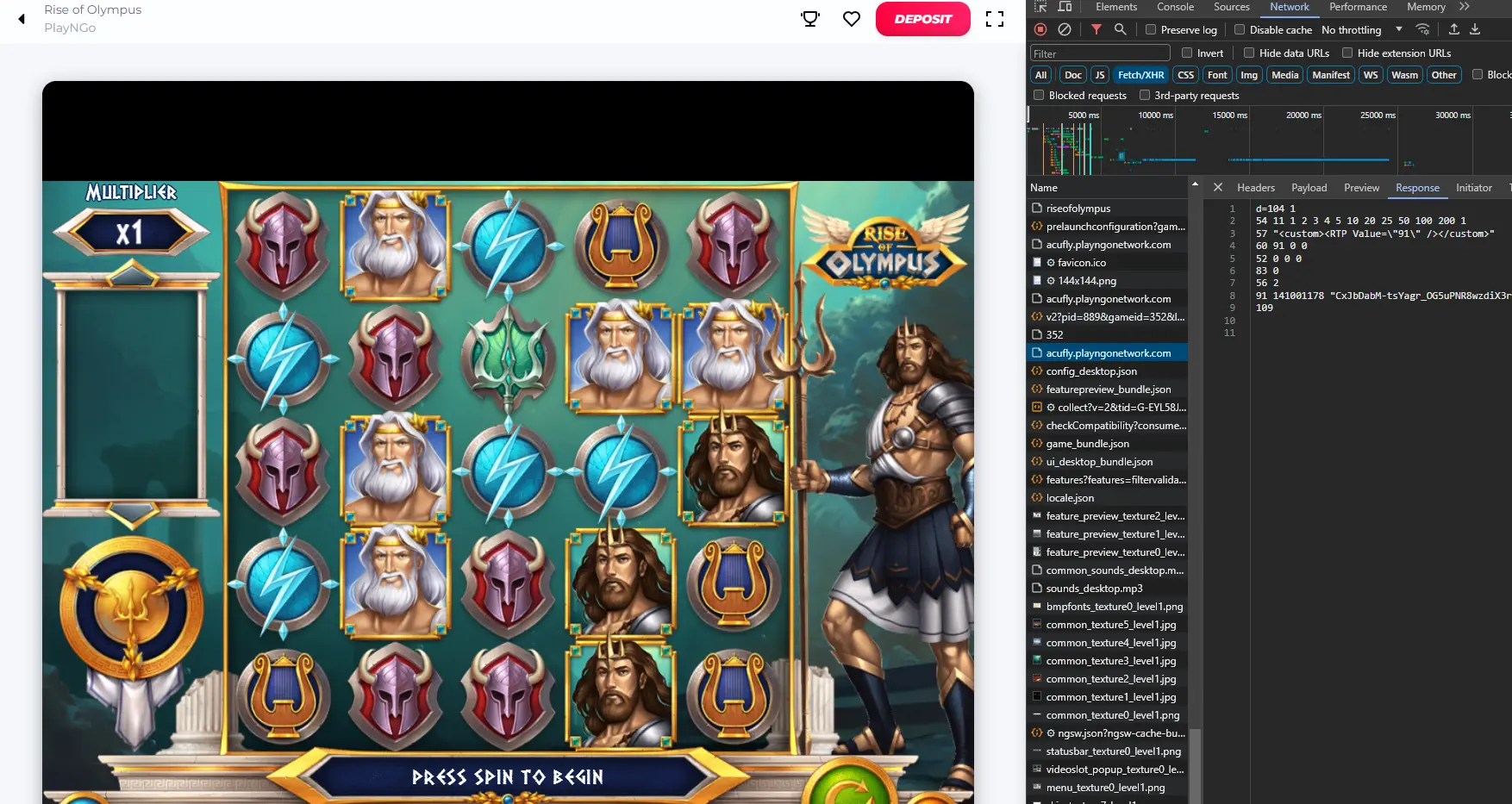Enter fullscreen mode for the game

coord(995,19)
